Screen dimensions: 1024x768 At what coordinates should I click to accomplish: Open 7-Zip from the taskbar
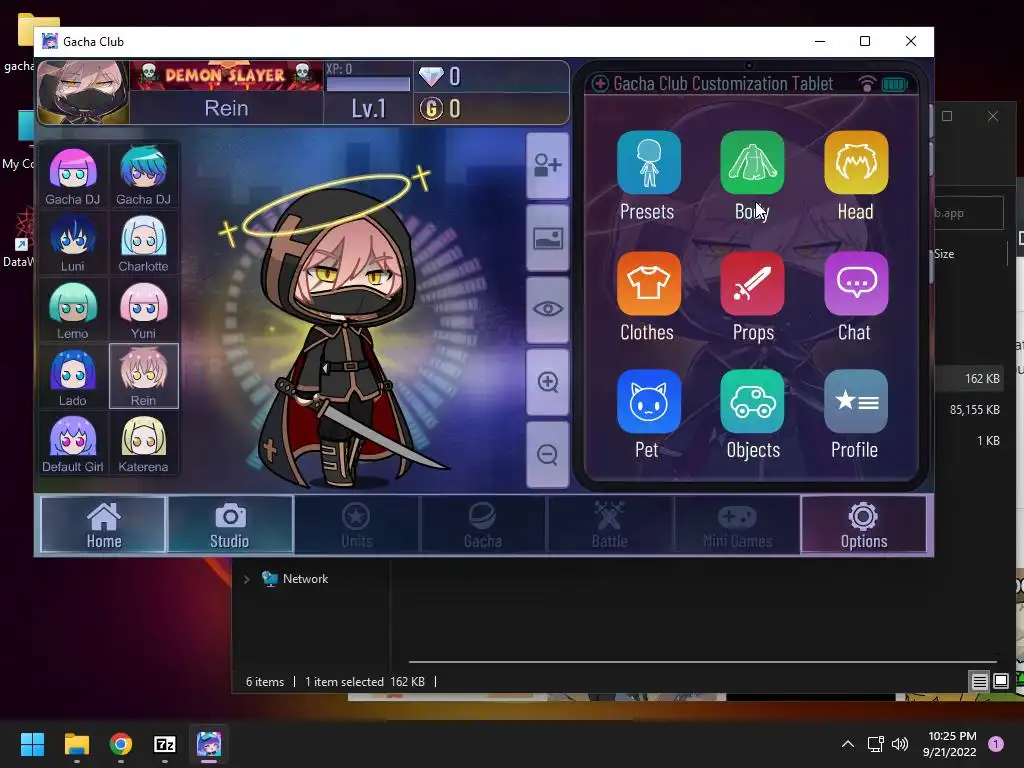coord(165,744)
